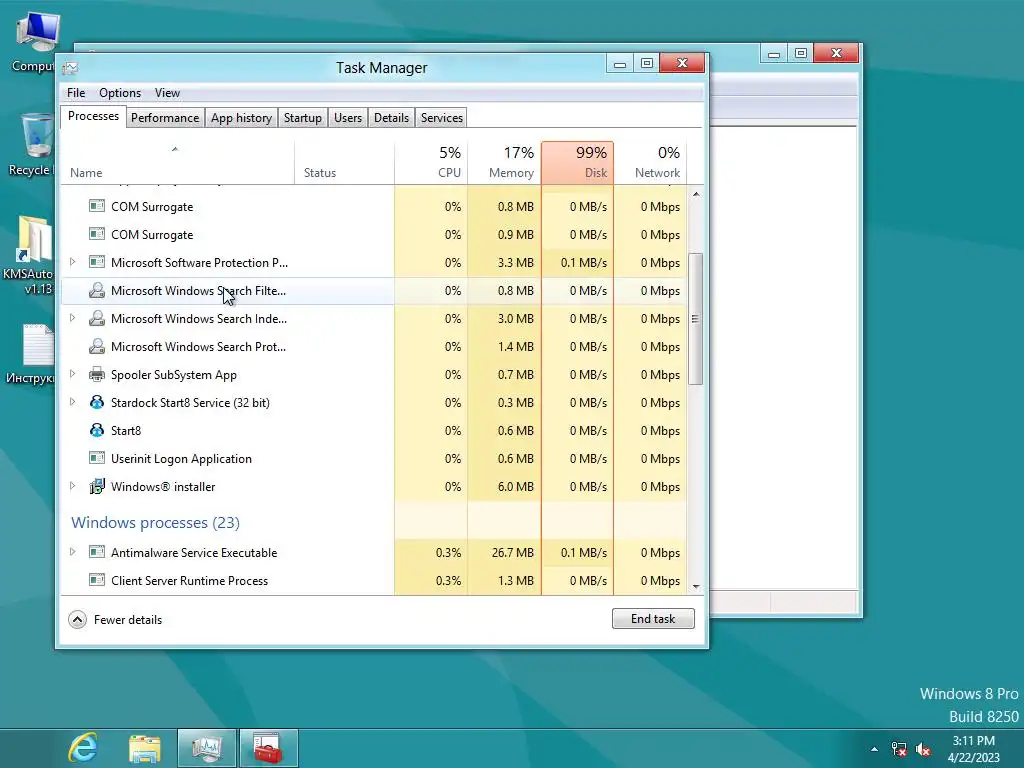The image size is (1024, 768).
Task: Open the View menu
Action: [167, 93]
